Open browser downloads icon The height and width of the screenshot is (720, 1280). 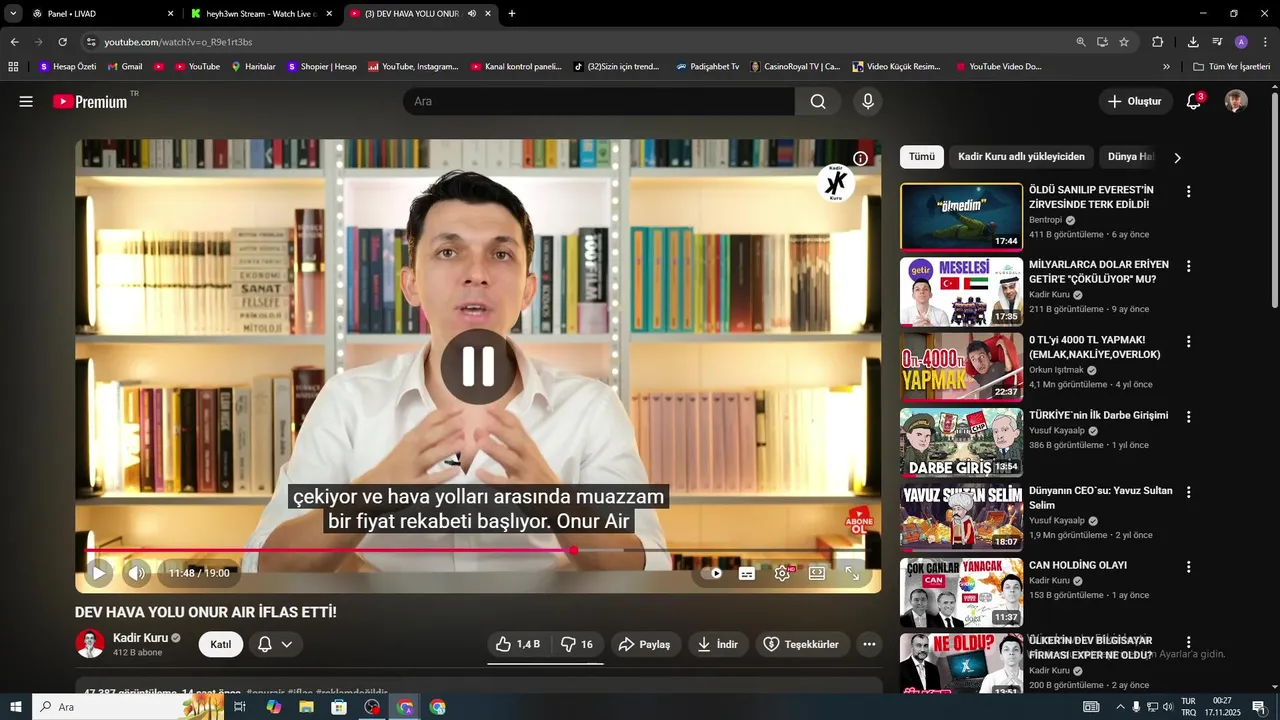[1193, 42]
